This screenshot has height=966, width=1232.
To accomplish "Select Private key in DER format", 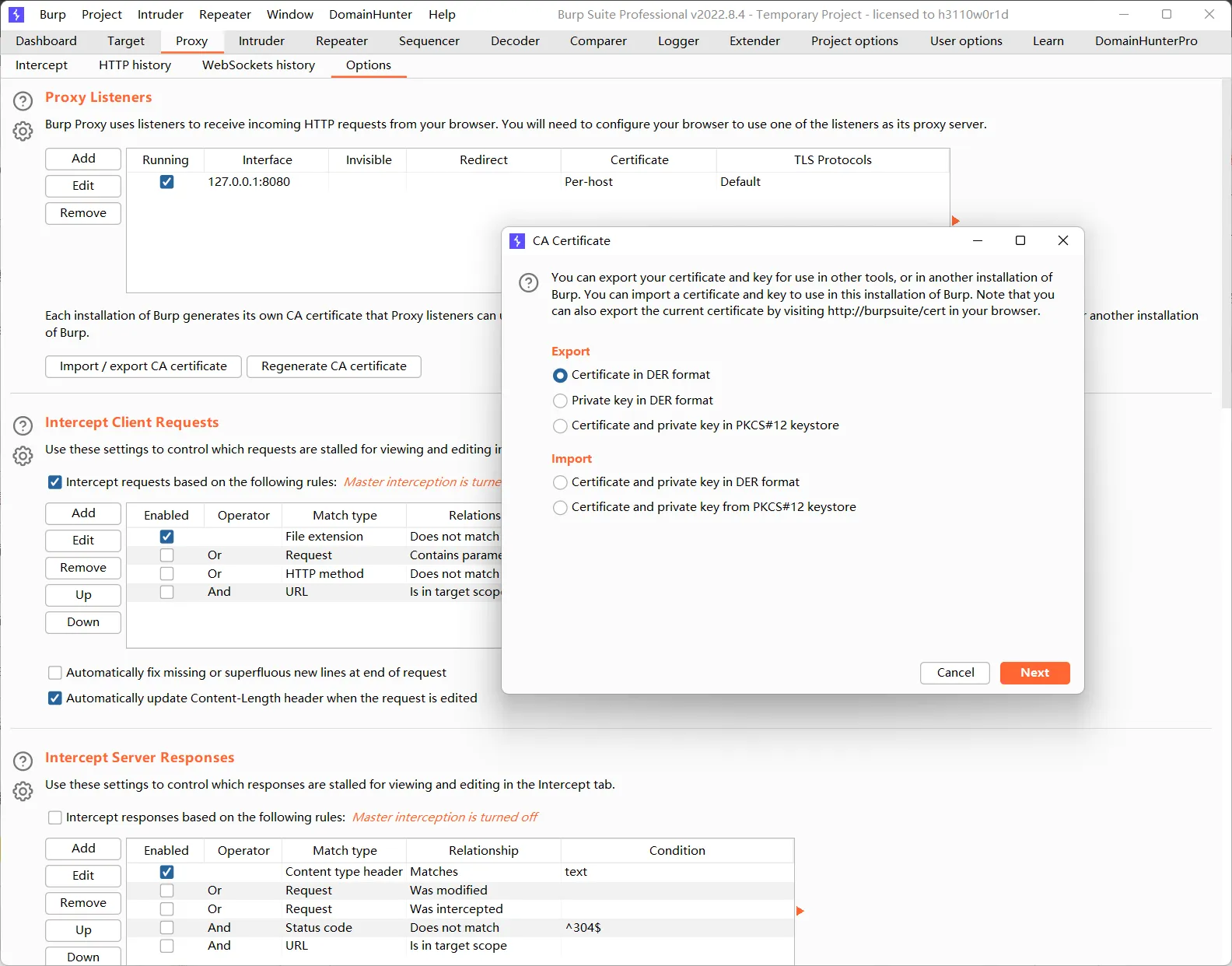I will [560, 401].
